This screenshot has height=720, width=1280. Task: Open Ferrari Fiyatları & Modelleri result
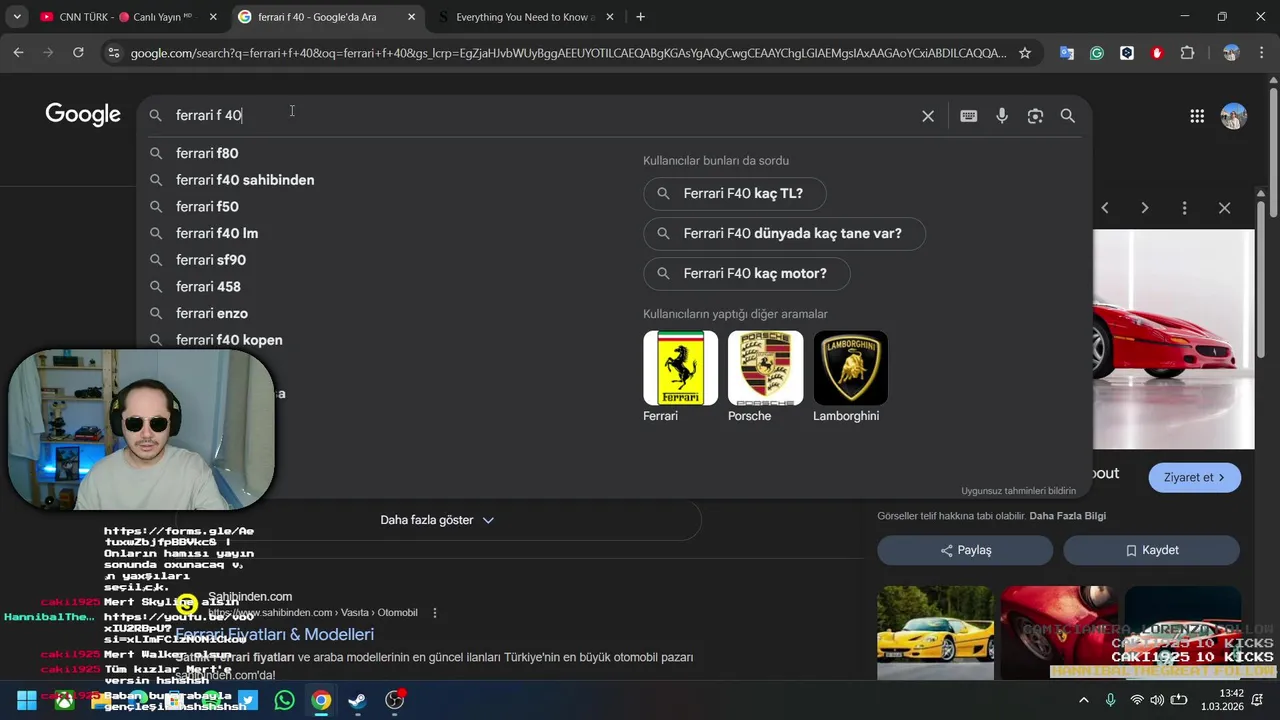tap(275, 634)
